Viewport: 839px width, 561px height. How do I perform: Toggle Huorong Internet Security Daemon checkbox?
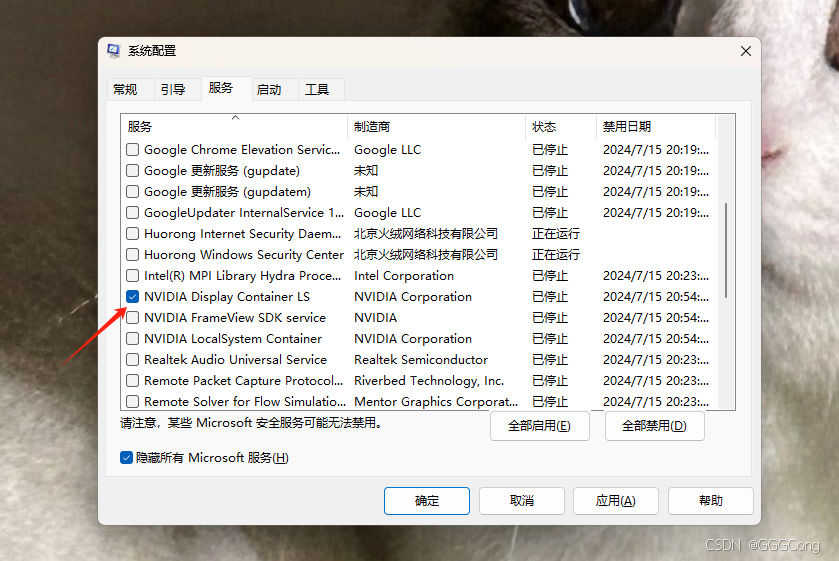coord(132,233)
